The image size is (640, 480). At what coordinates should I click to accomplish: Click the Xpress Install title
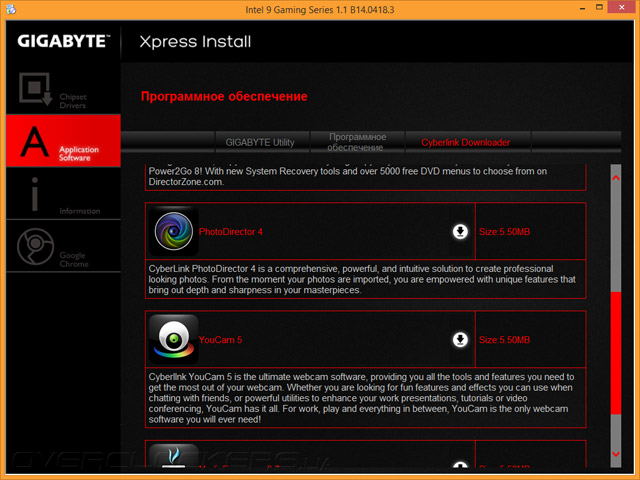195,42
